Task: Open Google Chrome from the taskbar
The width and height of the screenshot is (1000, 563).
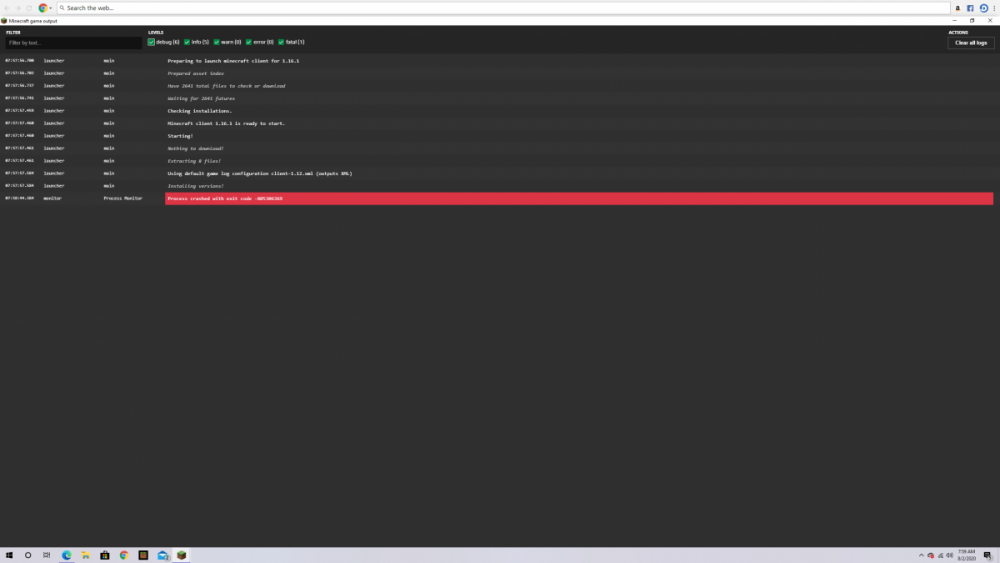Action: click(x=124, y=555)
